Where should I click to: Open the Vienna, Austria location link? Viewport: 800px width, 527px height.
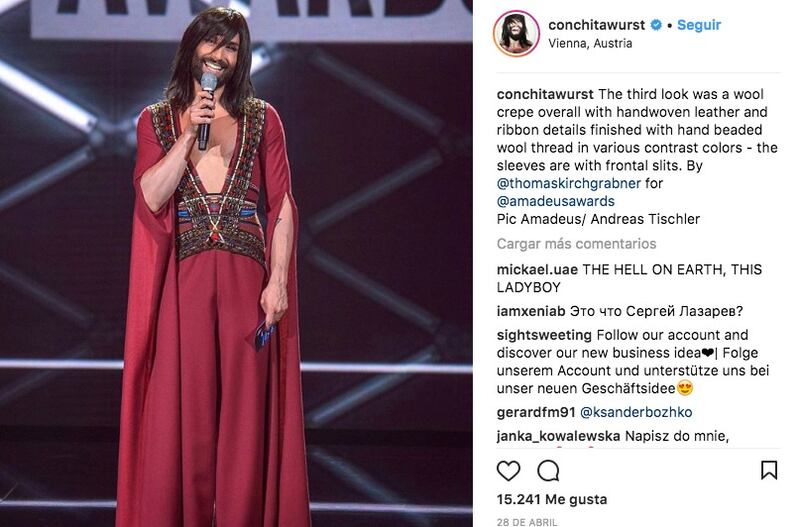(x=590, y=43)
